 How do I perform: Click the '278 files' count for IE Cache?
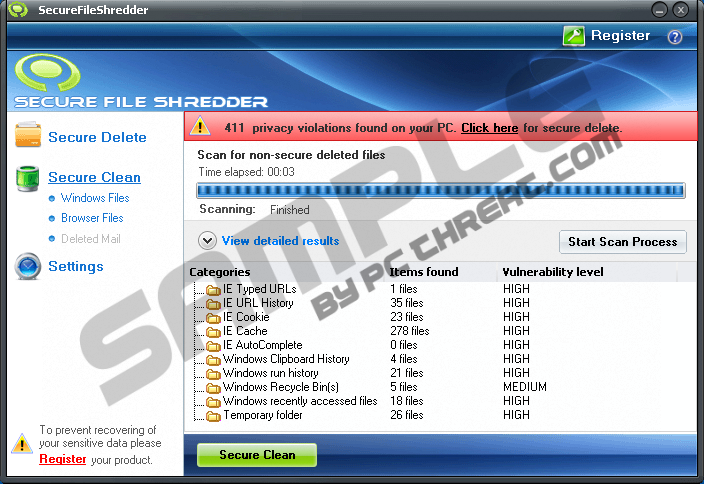click(409, 330)
